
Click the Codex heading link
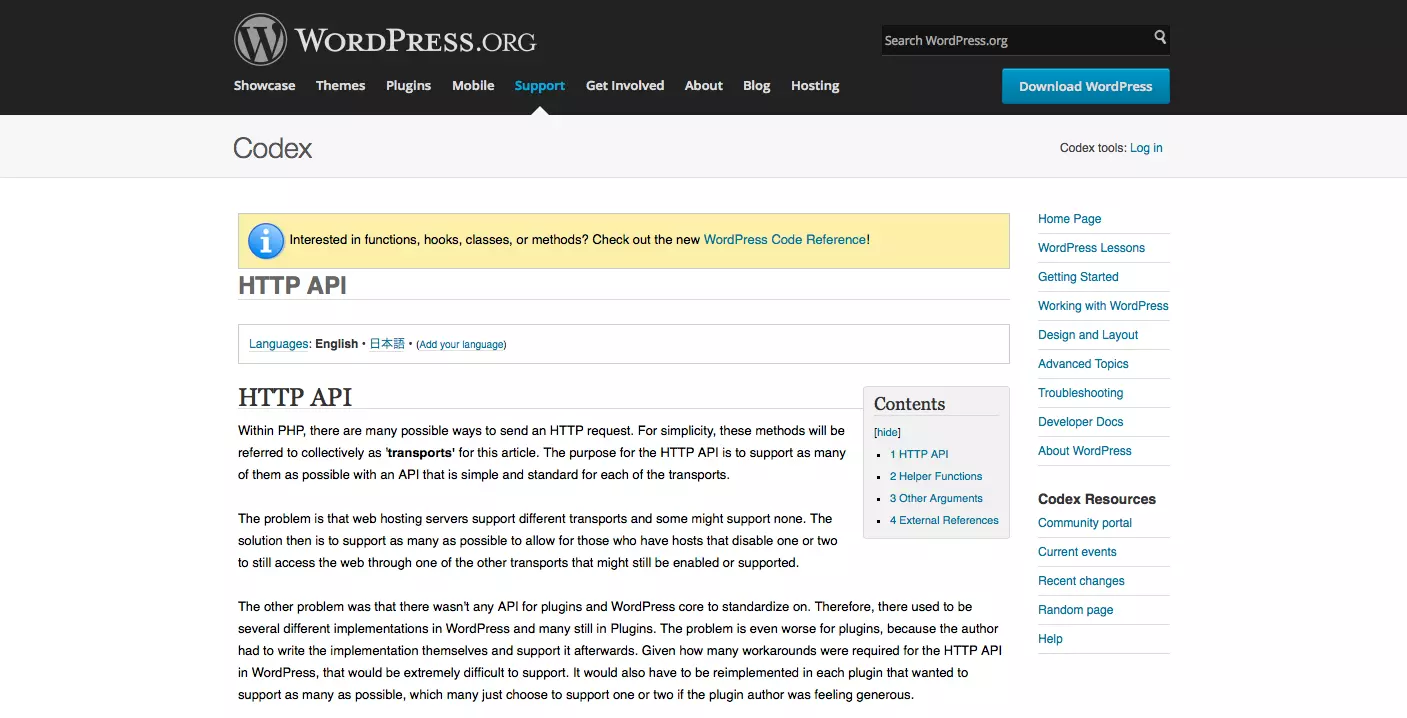coord(273,148)
